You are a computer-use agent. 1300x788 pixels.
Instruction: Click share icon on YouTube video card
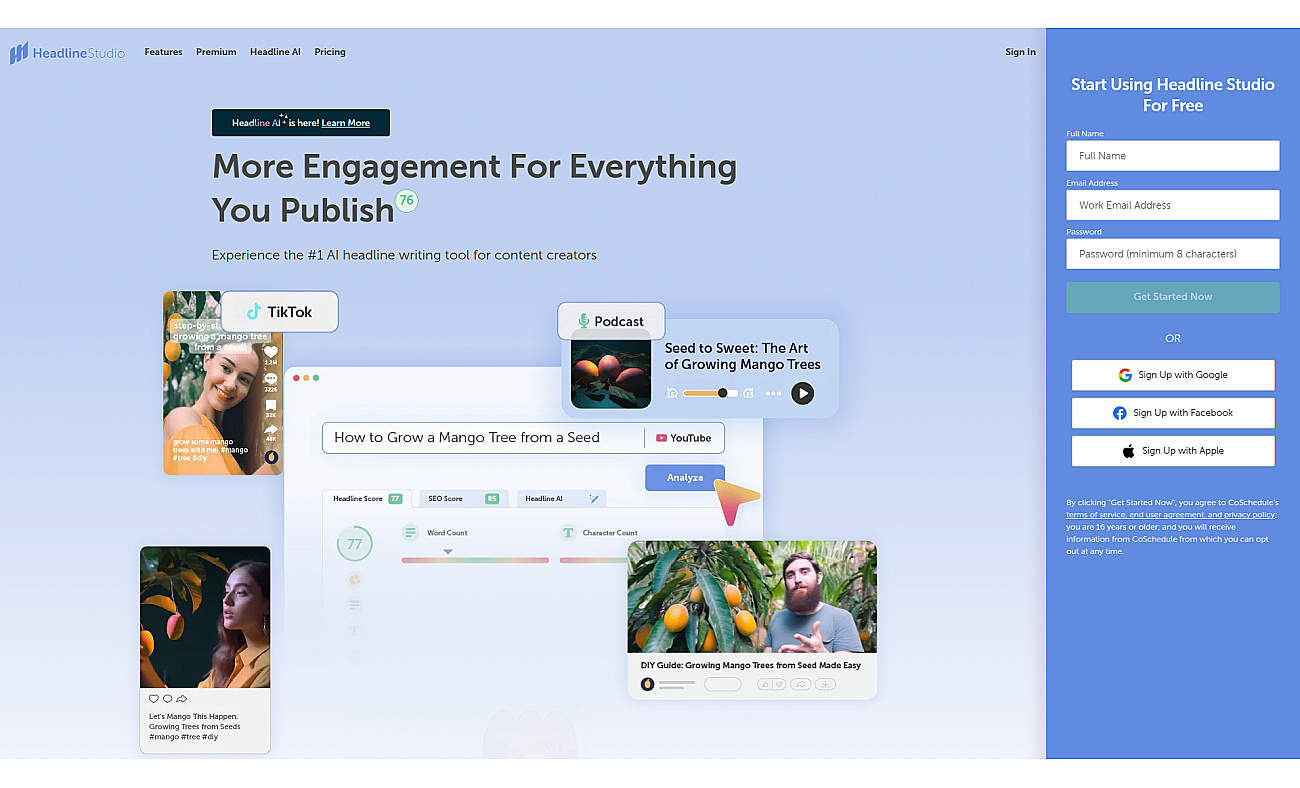[800, 684]
